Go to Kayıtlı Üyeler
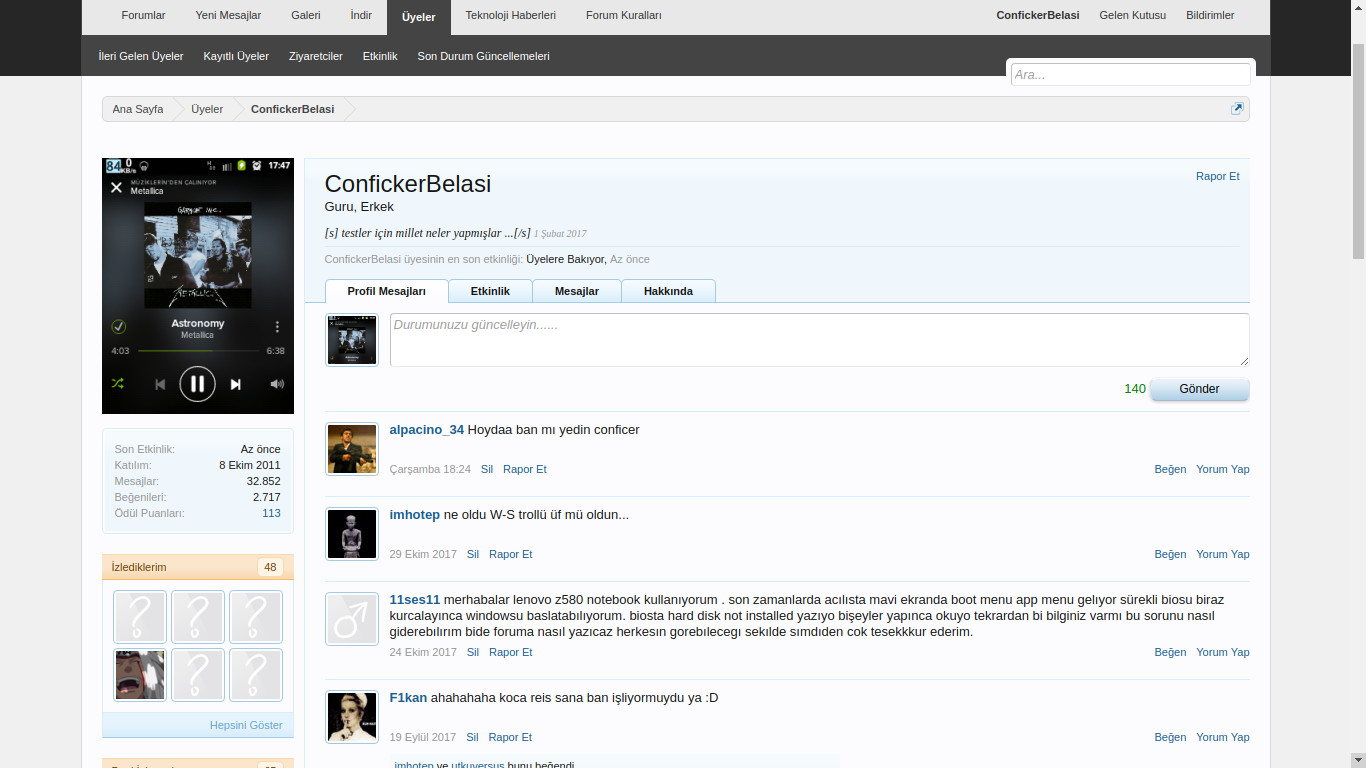1366x768 pixels. 236,56
